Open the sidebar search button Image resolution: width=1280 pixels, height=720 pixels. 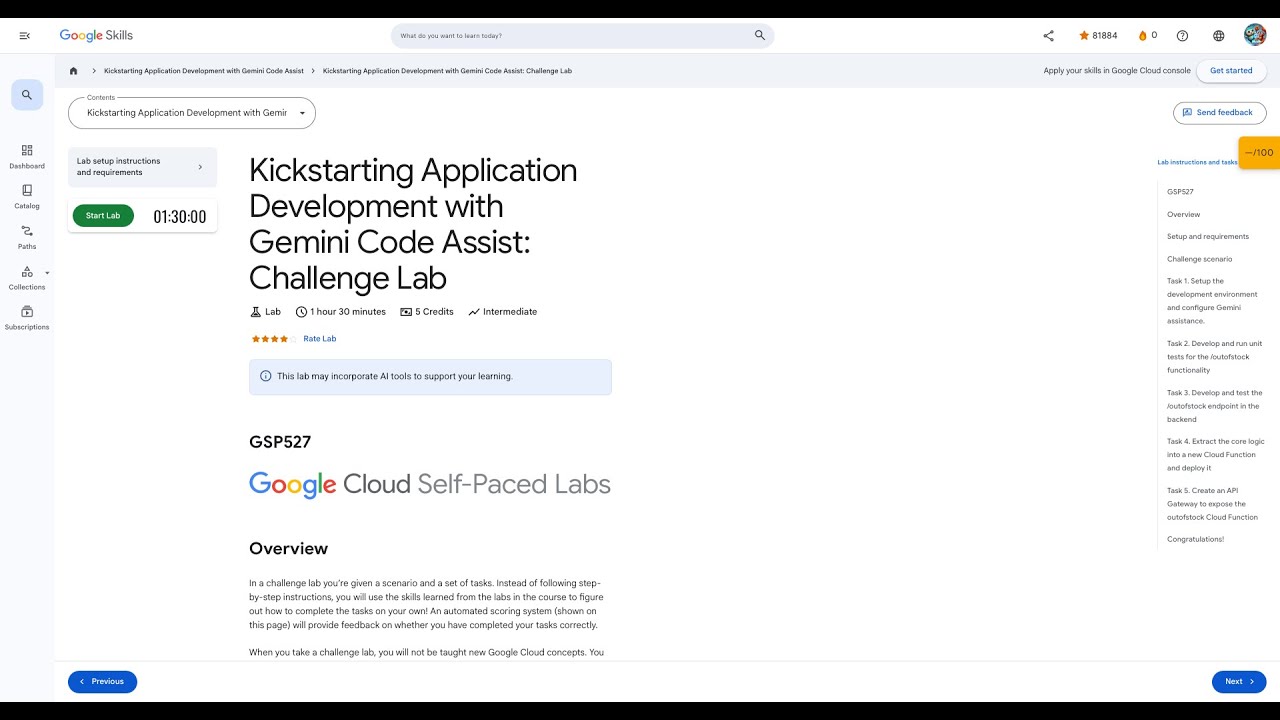(x=27, y=95)
